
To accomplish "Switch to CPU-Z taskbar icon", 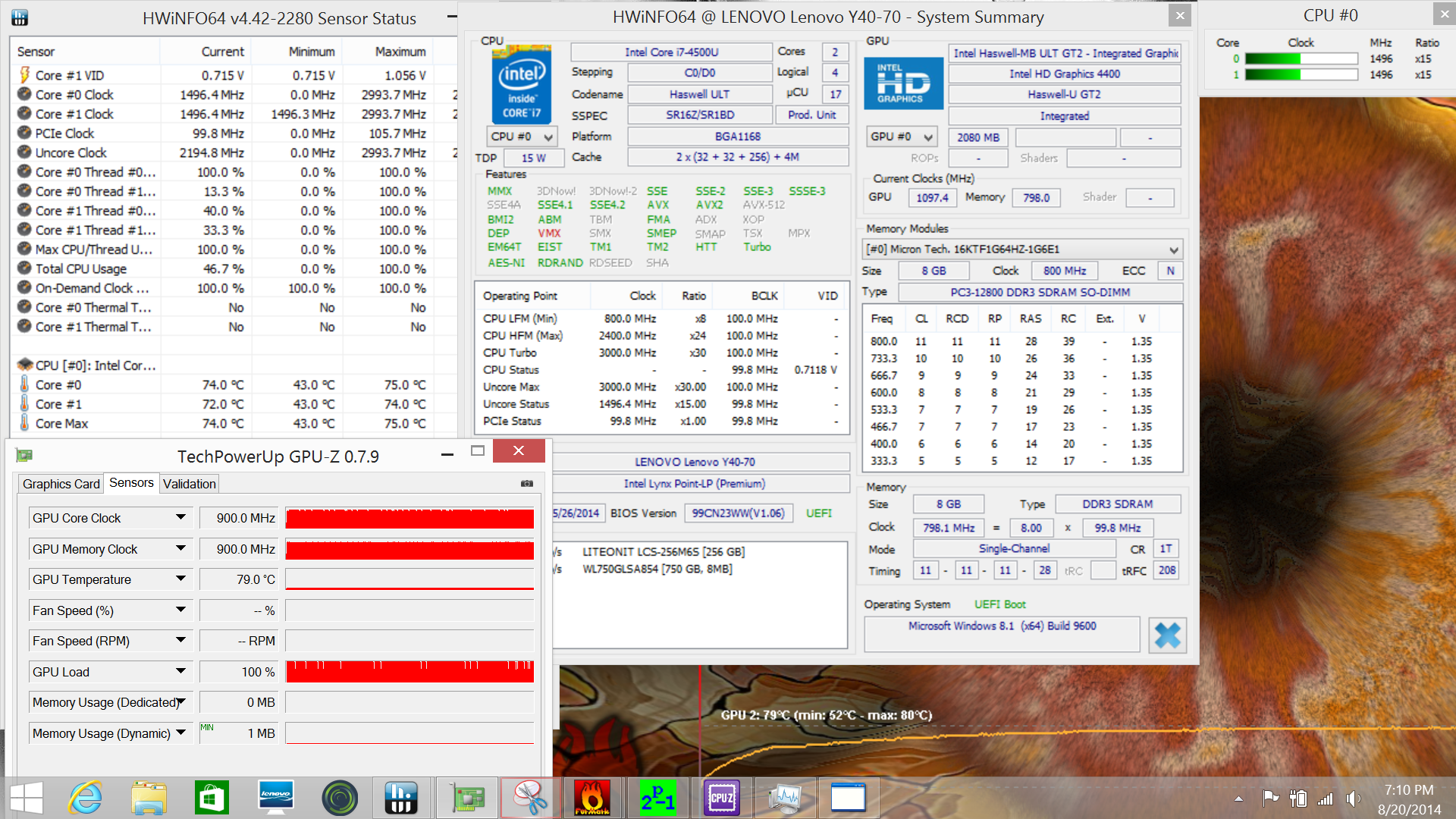I will tap(721, 798).
